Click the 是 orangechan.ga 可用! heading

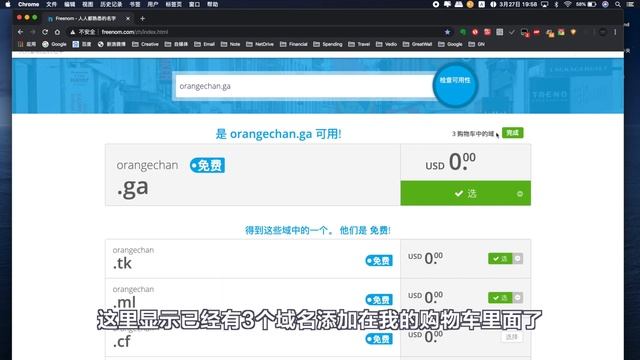278,134
